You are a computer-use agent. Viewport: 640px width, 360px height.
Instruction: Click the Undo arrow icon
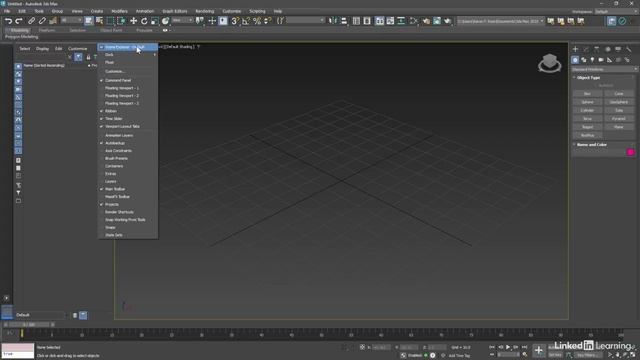pyautogui.click(x=8, y=21)
